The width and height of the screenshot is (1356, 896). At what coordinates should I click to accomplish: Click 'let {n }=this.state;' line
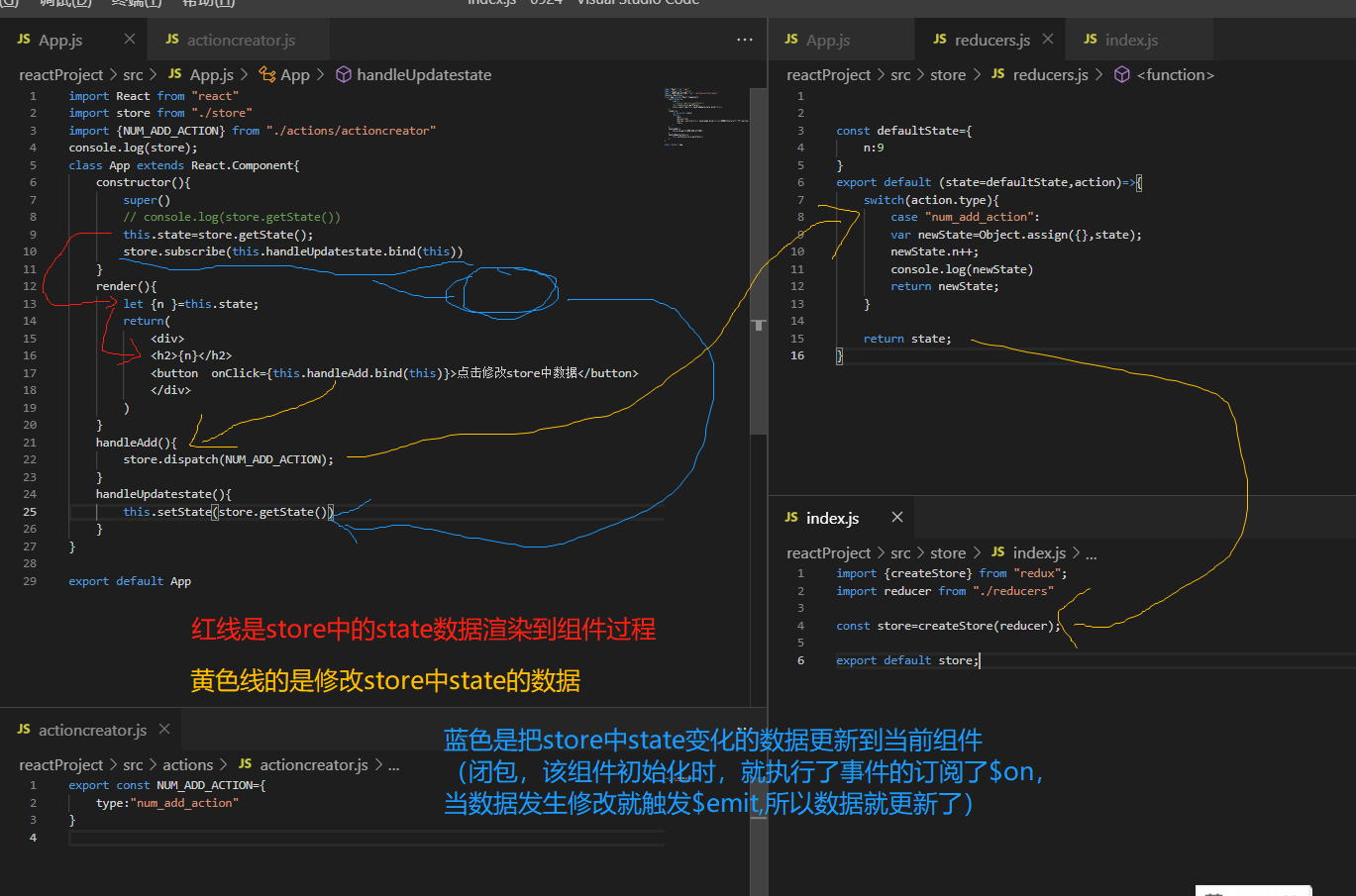pos(190,304)
